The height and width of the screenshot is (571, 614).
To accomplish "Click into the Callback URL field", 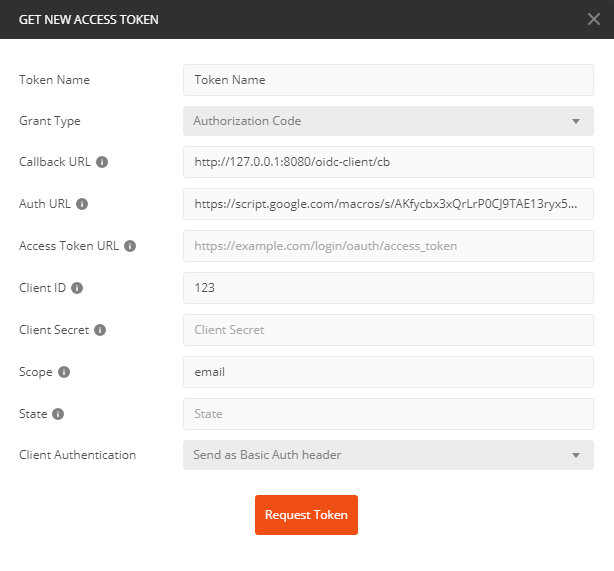I will coord(388,162).
